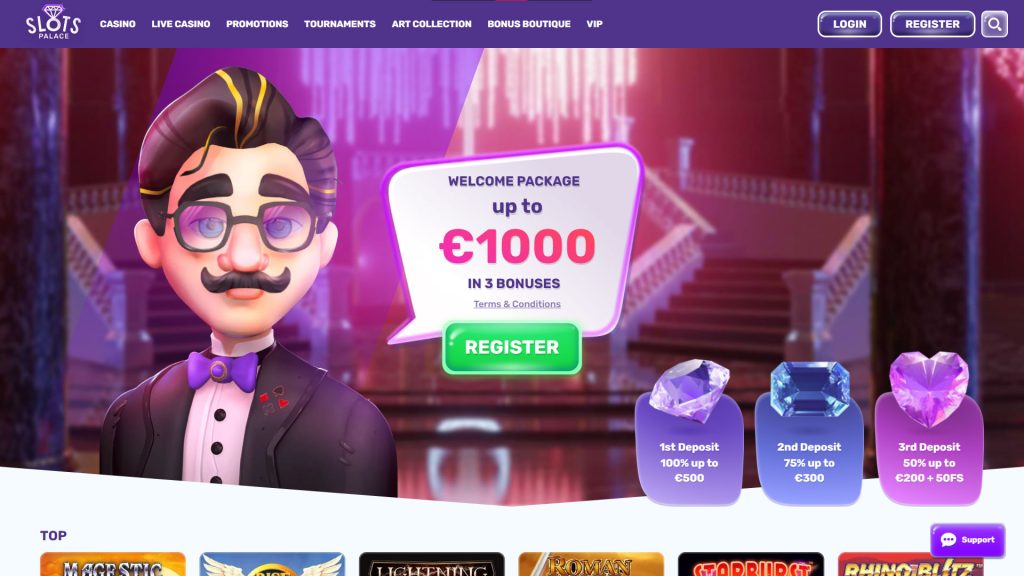Open the VIP page

tap(594, 24)
